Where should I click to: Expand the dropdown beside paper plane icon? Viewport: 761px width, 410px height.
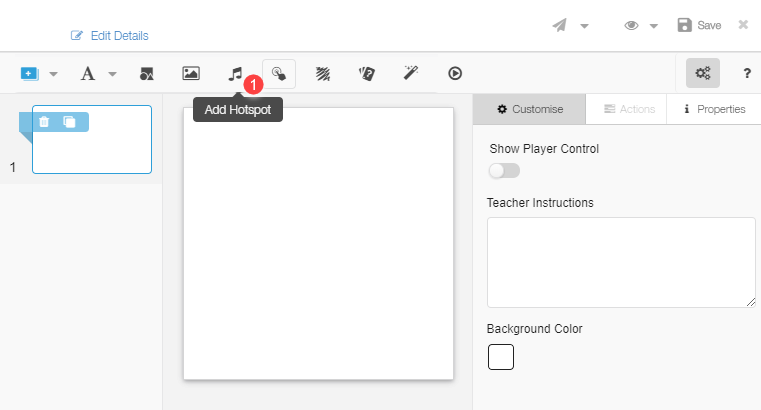(x=584, y=26)
